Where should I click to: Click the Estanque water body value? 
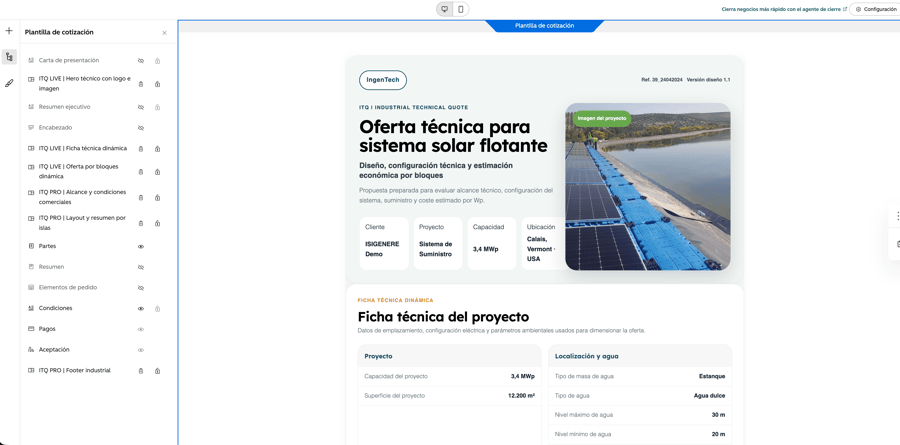click(712, 377)
